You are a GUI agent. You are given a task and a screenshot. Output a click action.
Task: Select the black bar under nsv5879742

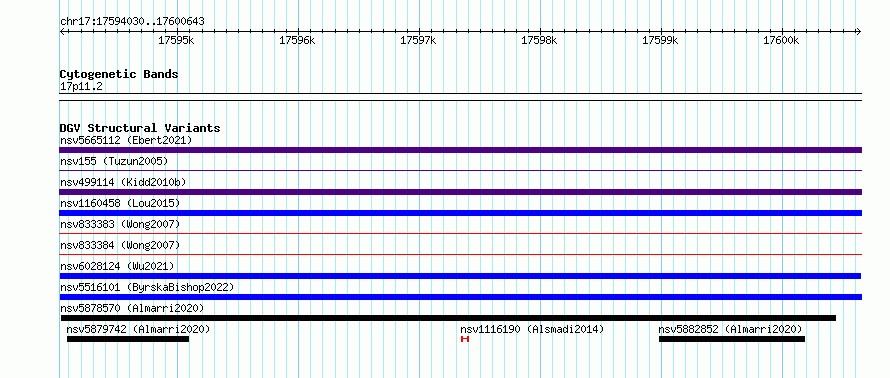click(x=128, y=339)
